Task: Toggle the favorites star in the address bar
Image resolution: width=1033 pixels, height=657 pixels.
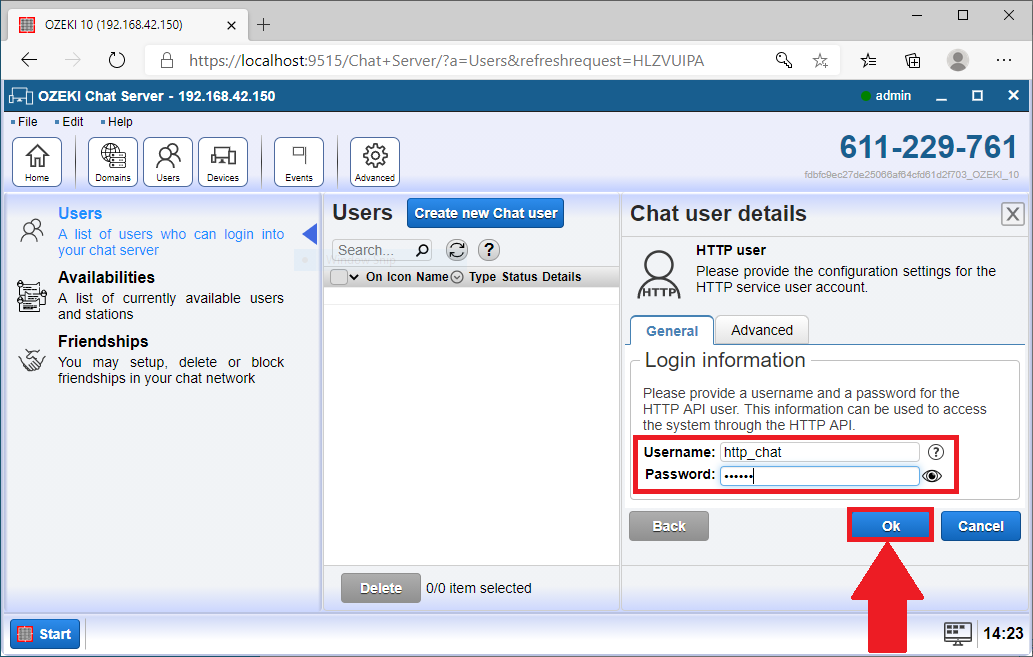Action: point(820,60)
